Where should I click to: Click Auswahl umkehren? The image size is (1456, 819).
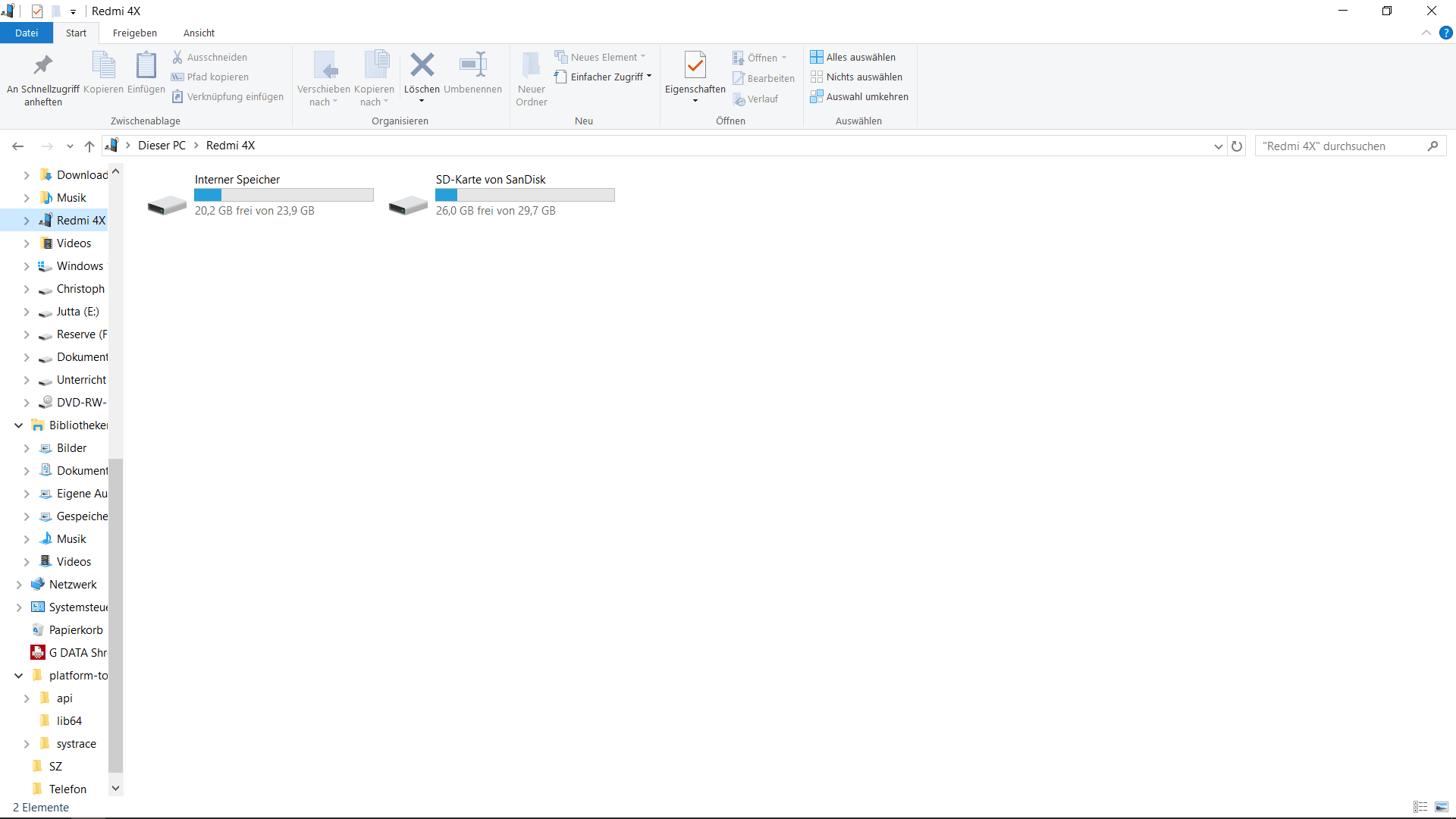coord(859,96)
